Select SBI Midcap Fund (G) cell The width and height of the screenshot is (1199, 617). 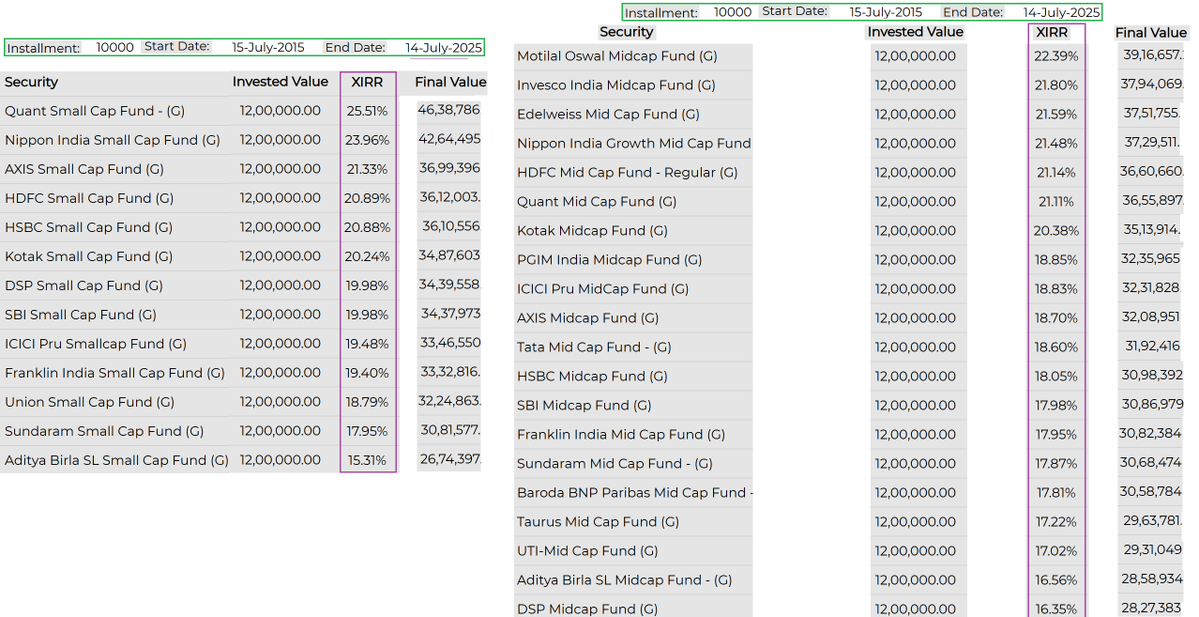pos(584,404)
